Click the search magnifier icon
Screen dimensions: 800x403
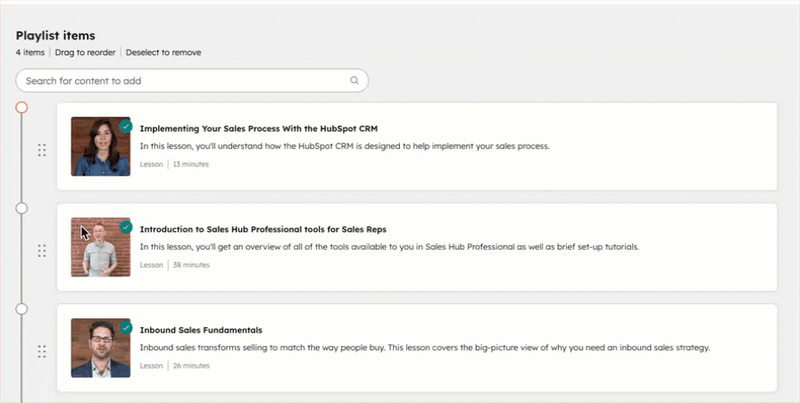point(354,80)
